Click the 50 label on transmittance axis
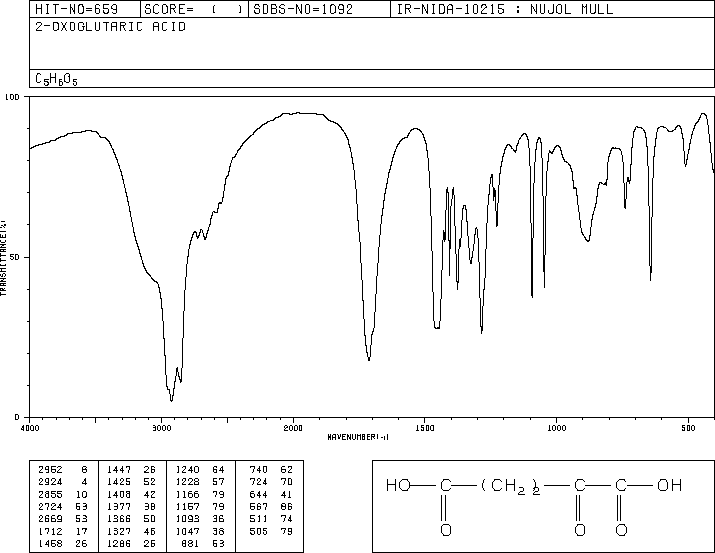The height and width of the screenshot is (553, 715). pyautogui.click(x=14, y=257)
